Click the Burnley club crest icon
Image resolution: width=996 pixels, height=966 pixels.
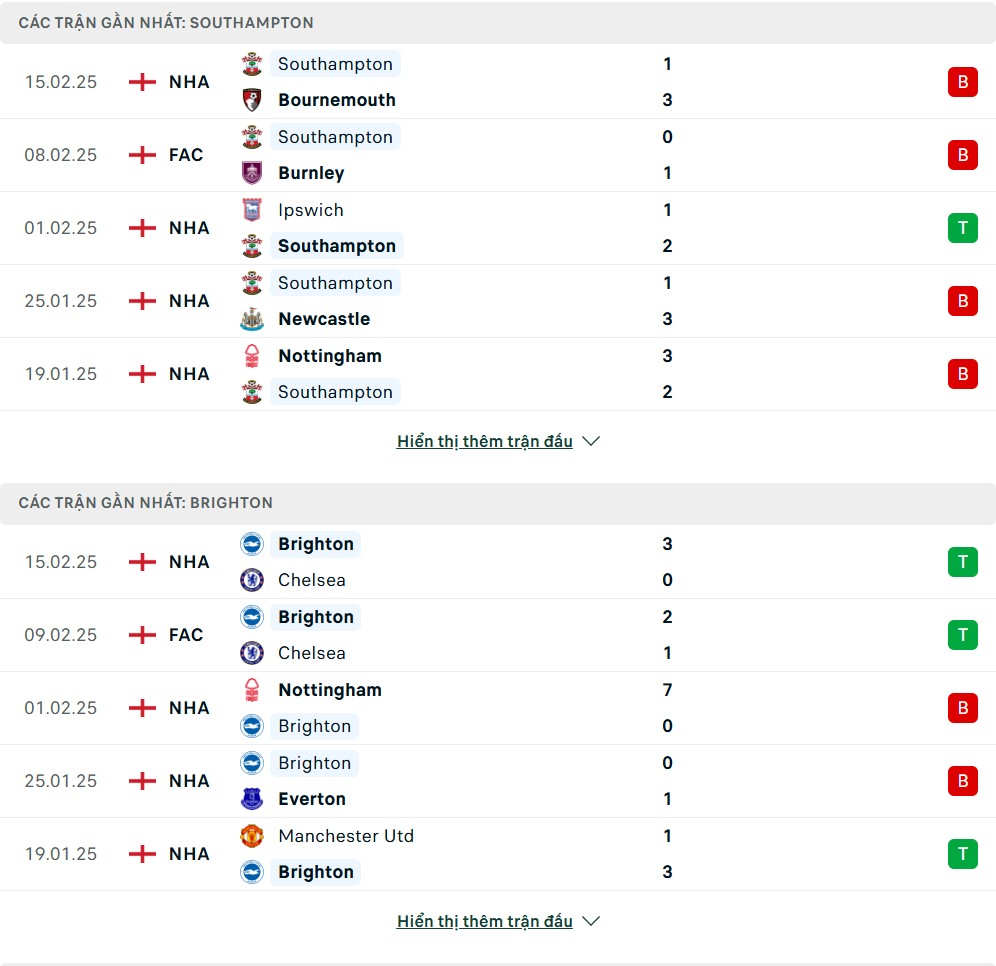252,173
